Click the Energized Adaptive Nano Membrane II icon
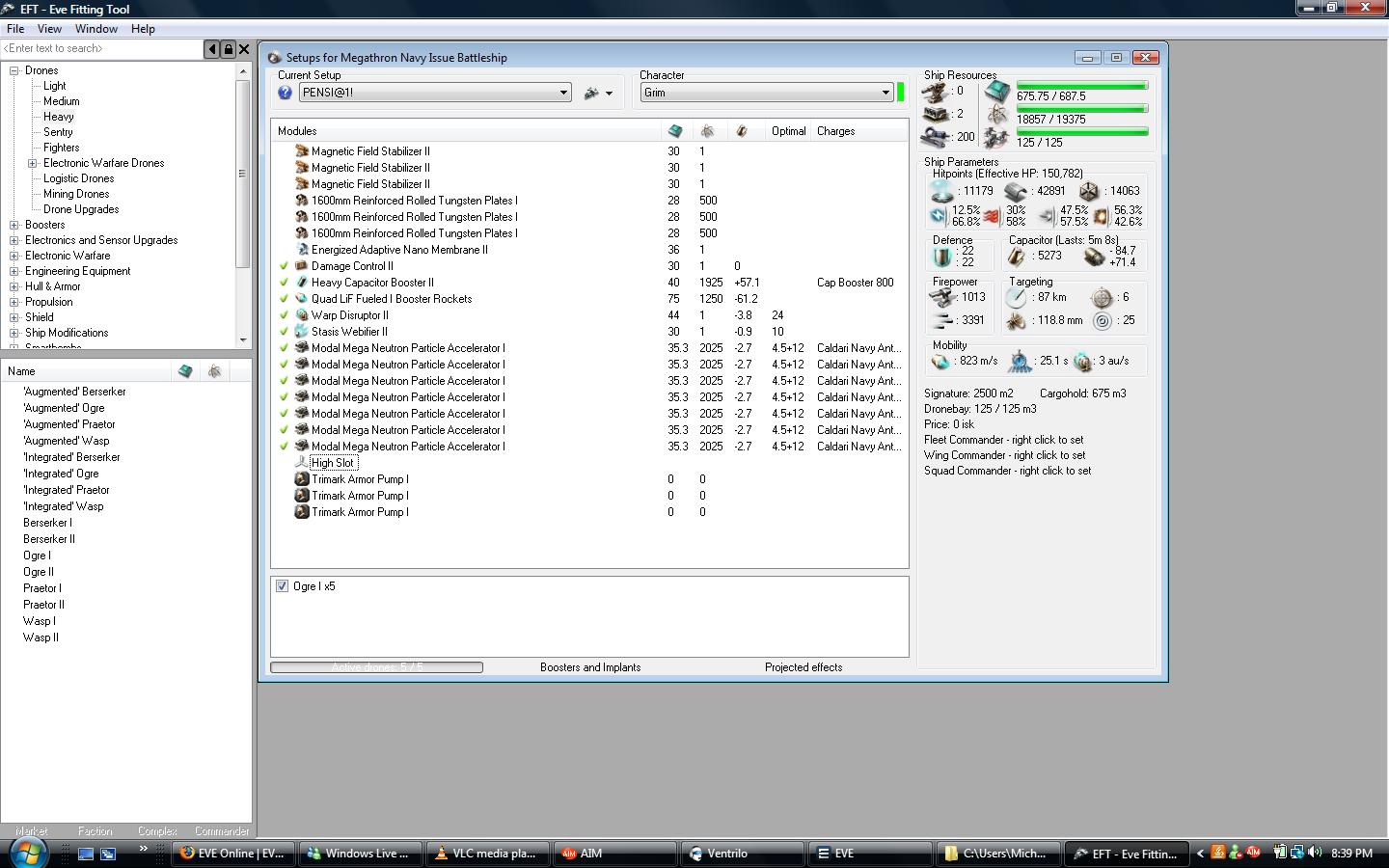Screen dimensions: 1389x868 301,250
